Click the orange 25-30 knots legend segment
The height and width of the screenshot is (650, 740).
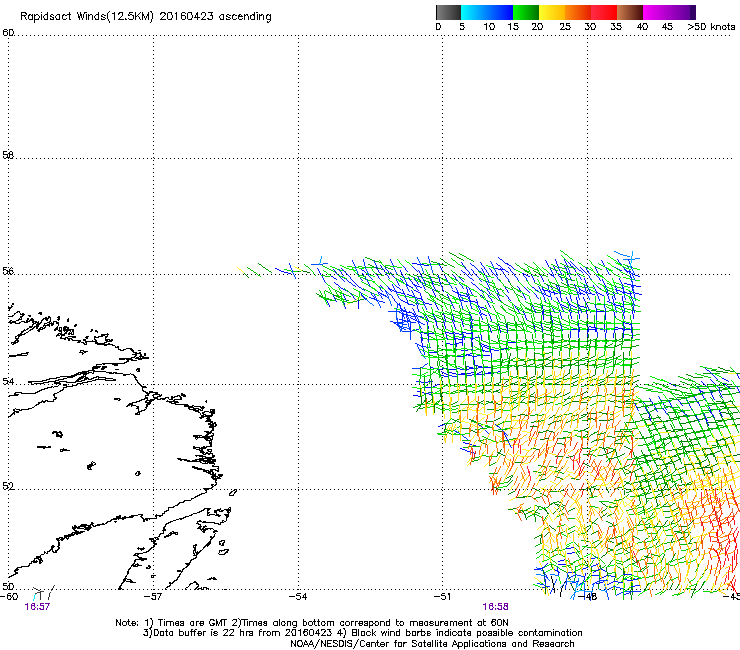coord(578,12)
